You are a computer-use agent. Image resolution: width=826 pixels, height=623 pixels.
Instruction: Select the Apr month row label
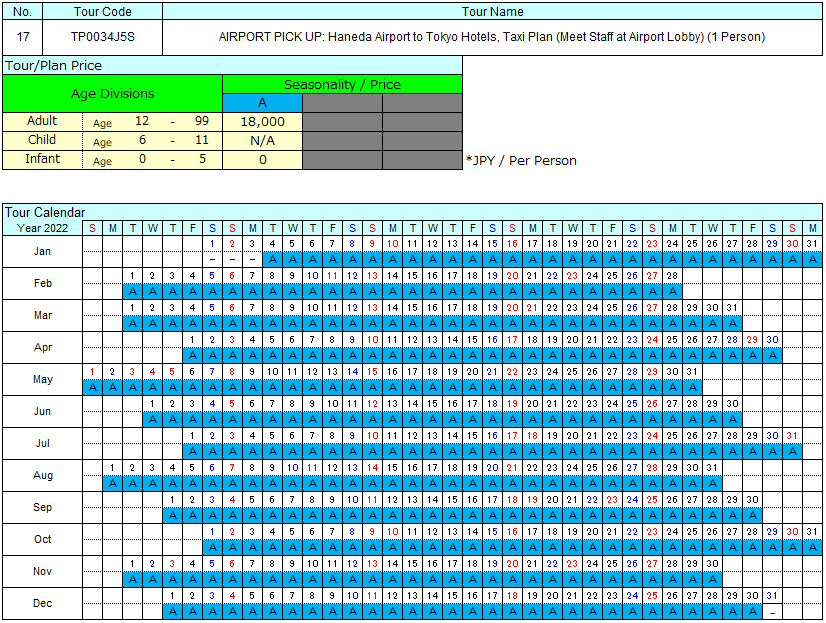(42, 348)
